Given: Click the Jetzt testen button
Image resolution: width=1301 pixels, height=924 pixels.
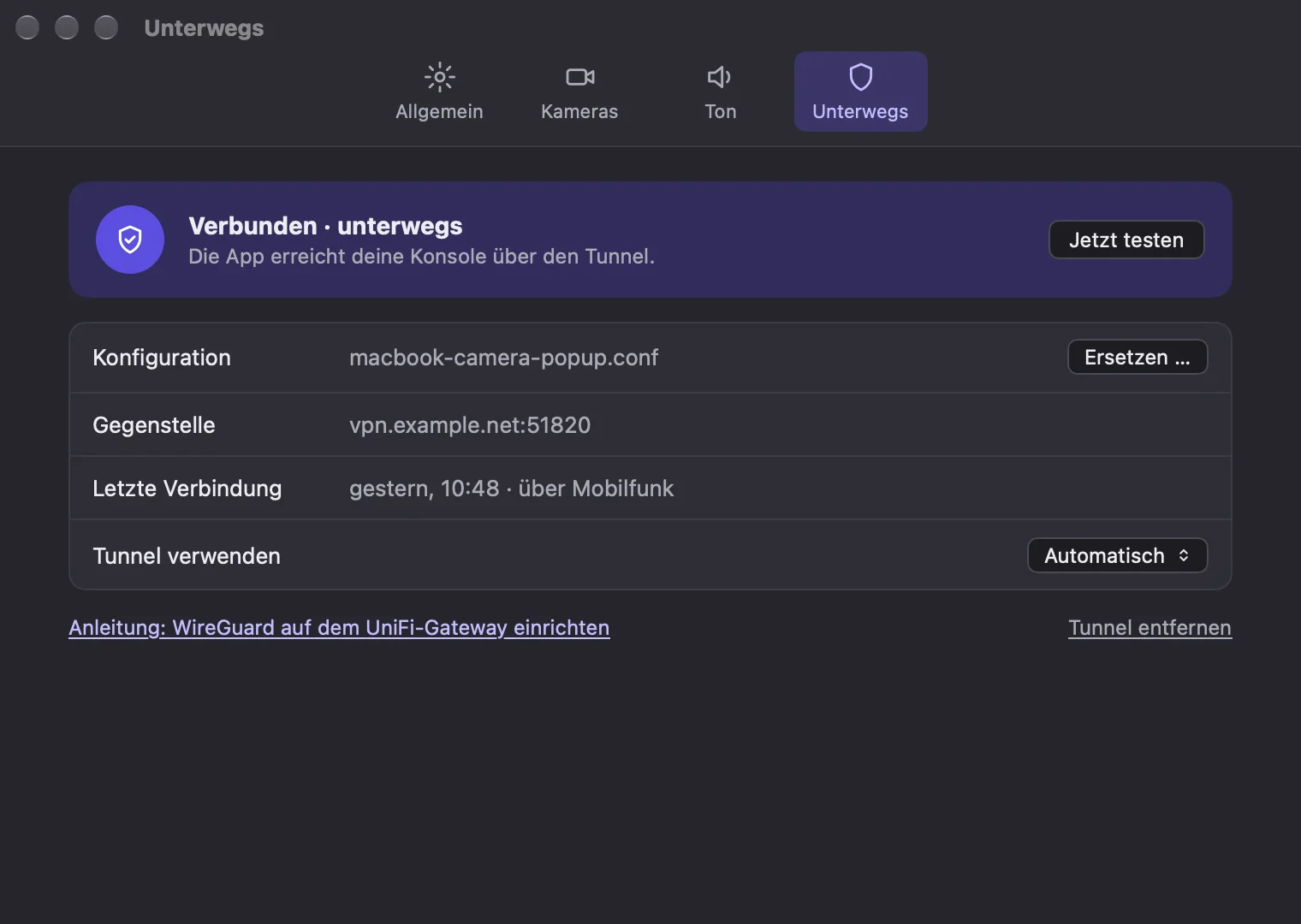Looking at the screenshot, I should coord(1126,240).
